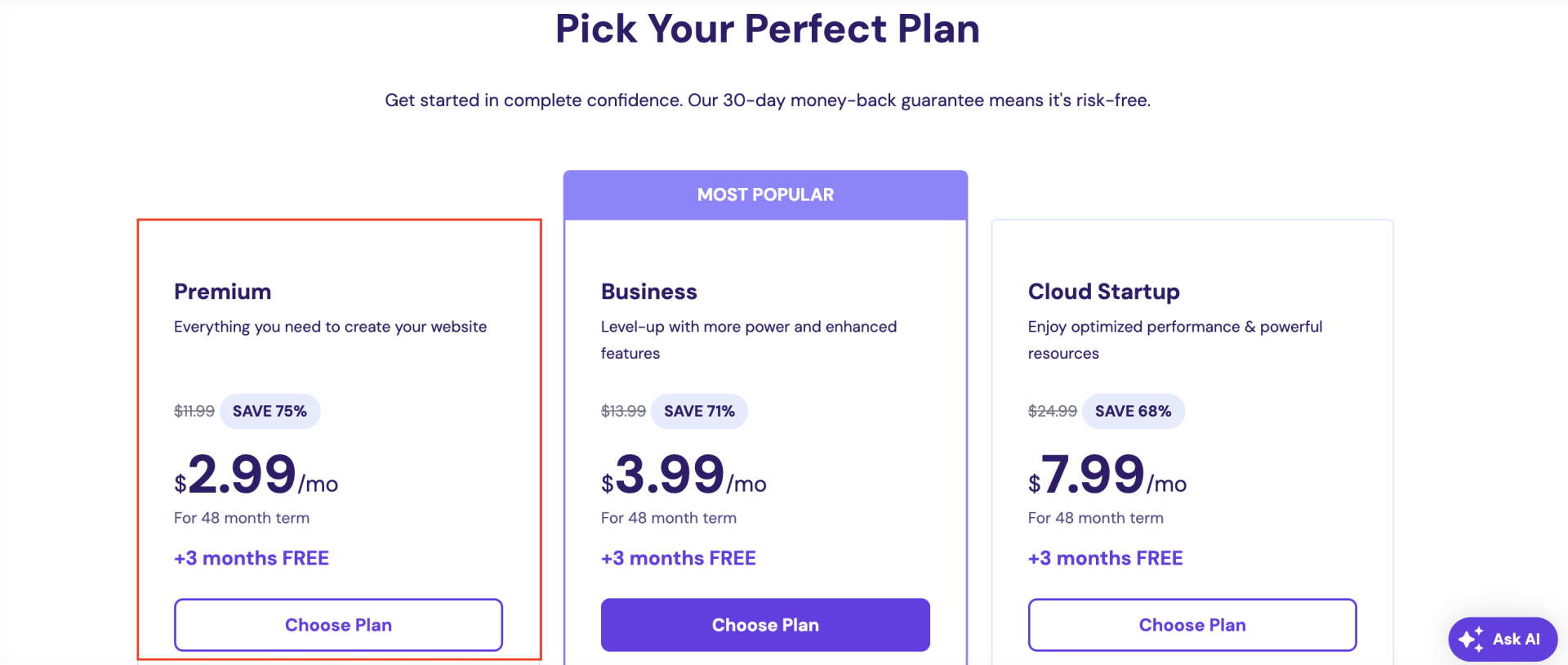Click +3 months FREE under Premium

(x=252, y=558)
